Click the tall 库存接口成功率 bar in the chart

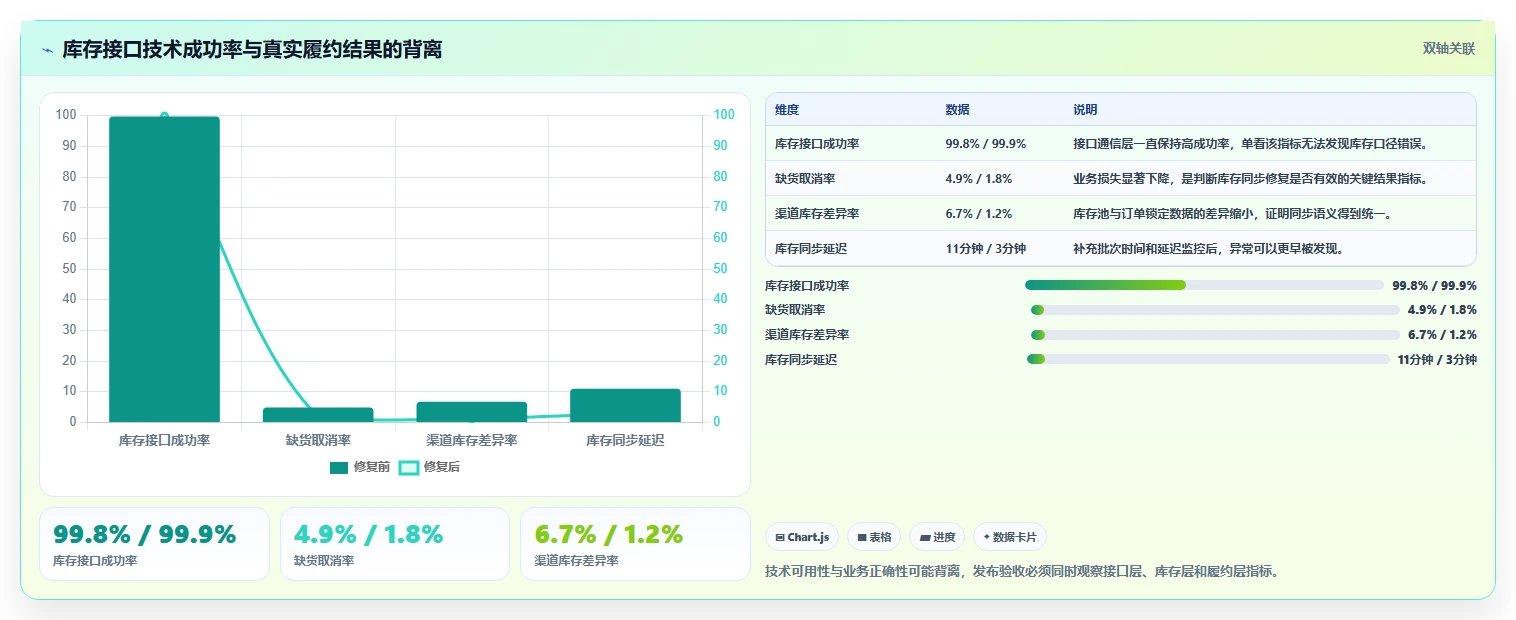pos(164,269)
